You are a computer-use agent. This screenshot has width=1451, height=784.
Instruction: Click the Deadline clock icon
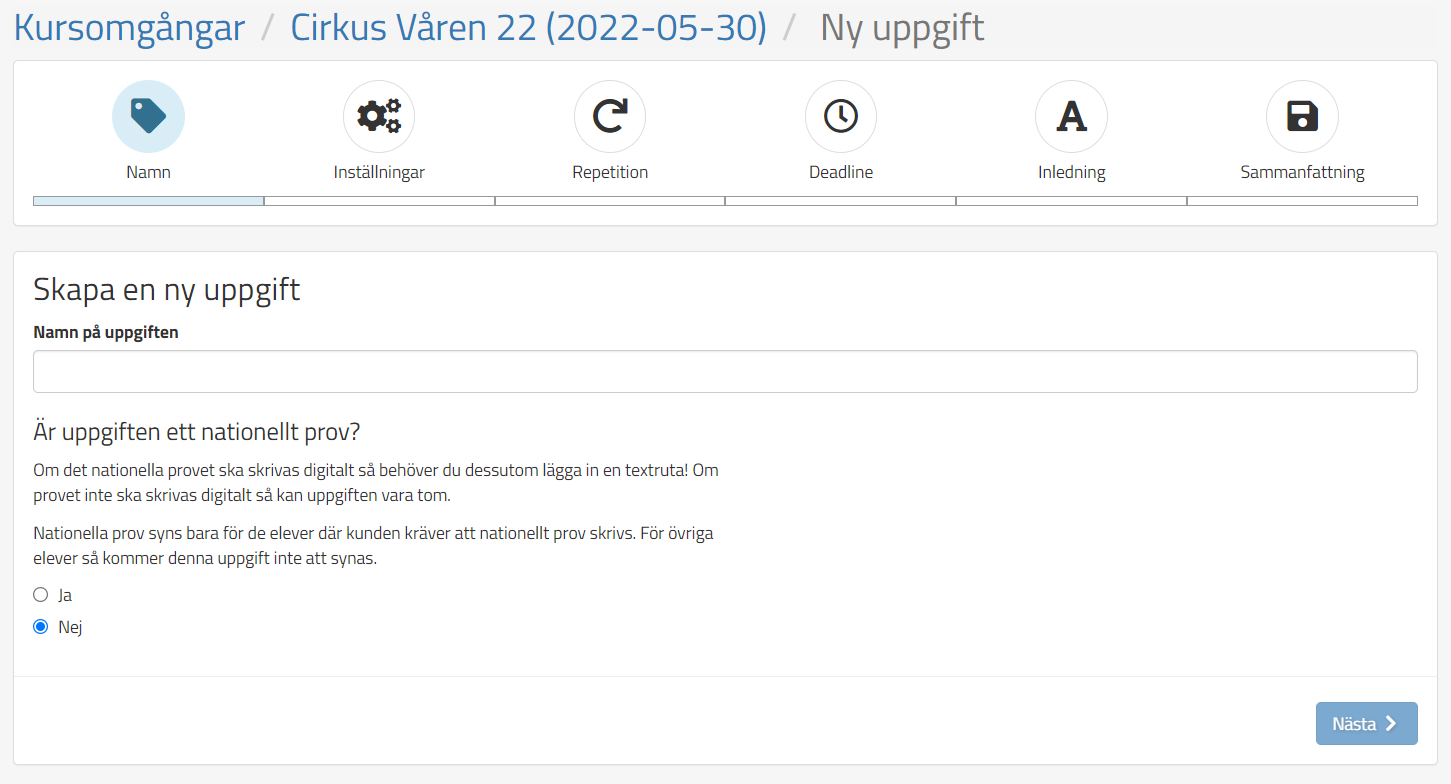[841, 116]
